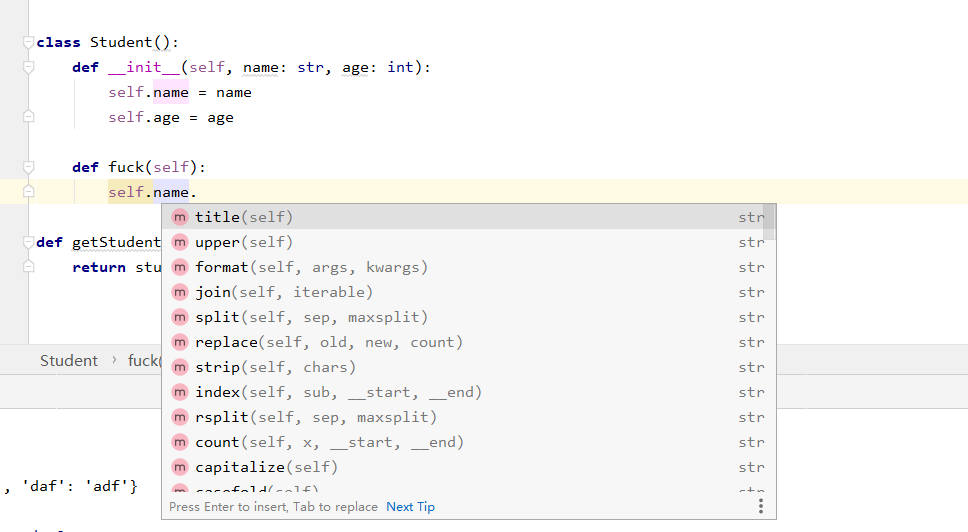This screenshot has height=532, width=968.
Task: Select the strip(self, chars) completion
Action: click(275, 367)
